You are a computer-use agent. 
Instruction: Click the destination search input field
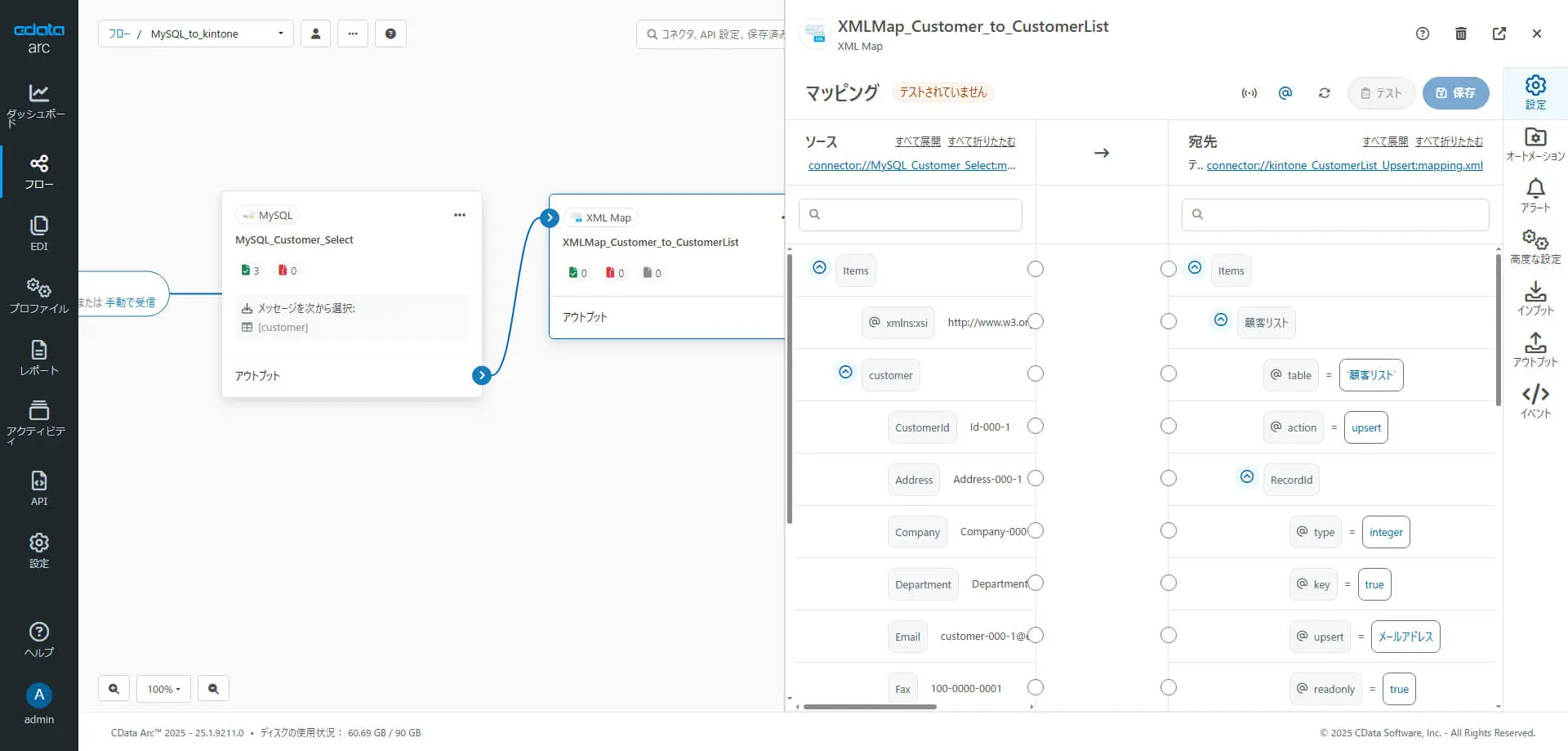tap(1335, 214)
